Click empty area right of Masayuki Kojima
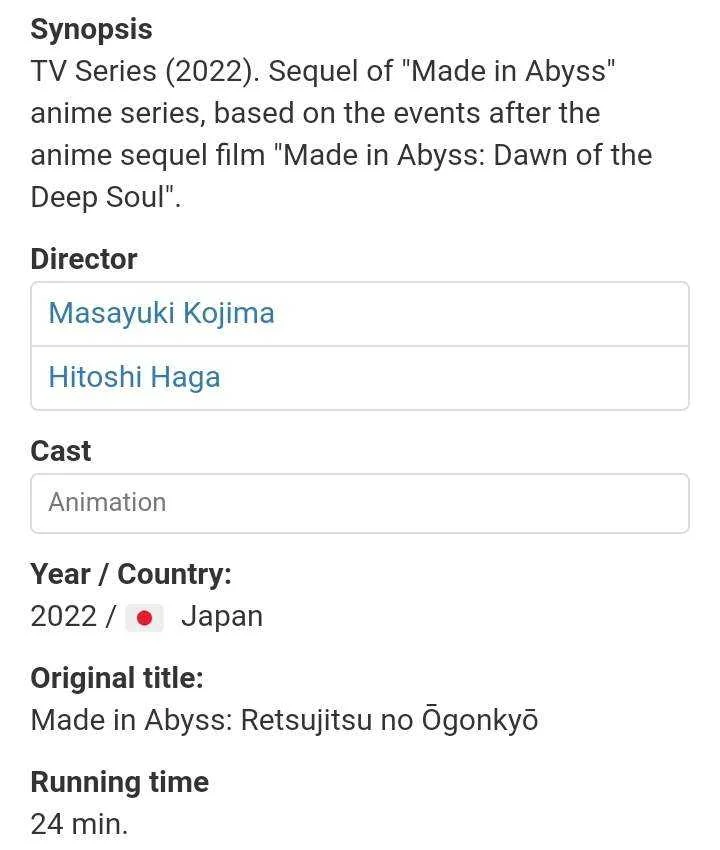Screen dimensions: 720x850 click(x=480, y=313)
